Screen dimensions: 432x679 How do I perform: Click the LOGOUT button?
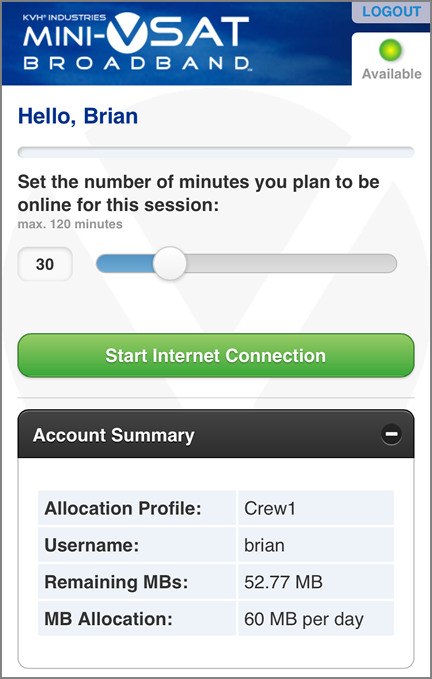click(x=391, y=12)
